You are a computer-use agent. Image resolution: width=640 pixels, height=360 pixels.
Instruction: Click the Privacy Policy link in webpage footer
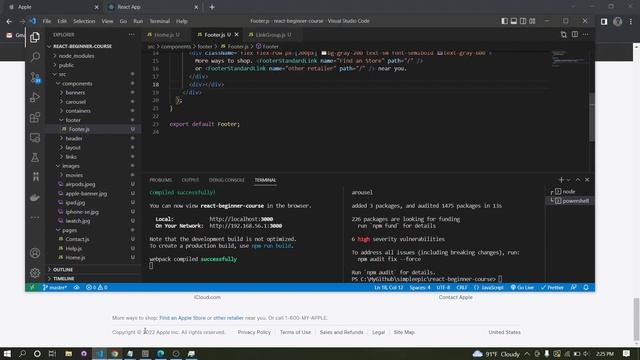tap(254, 332)
